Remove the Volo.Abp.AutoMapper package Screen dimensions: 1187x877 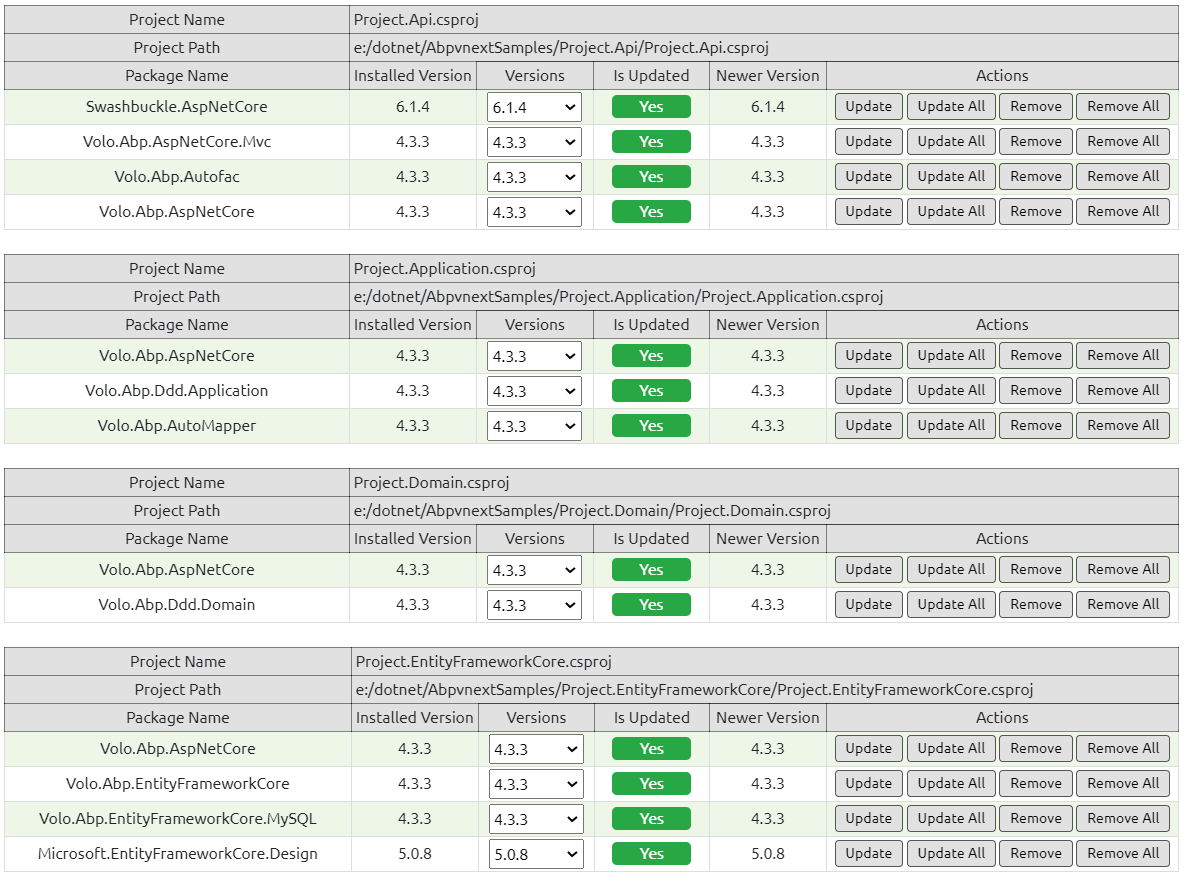click(x=1036, y=426)
